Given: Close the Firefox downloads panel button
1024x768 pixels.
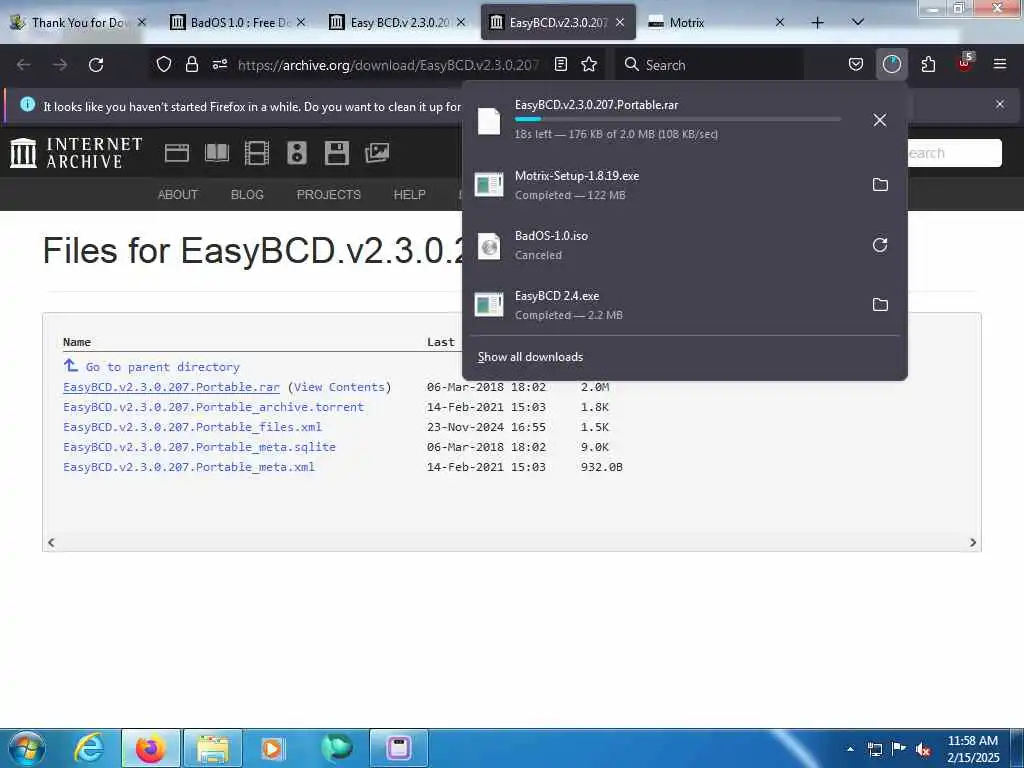Looking at the screenshot, I should click(x=891, y=64).
